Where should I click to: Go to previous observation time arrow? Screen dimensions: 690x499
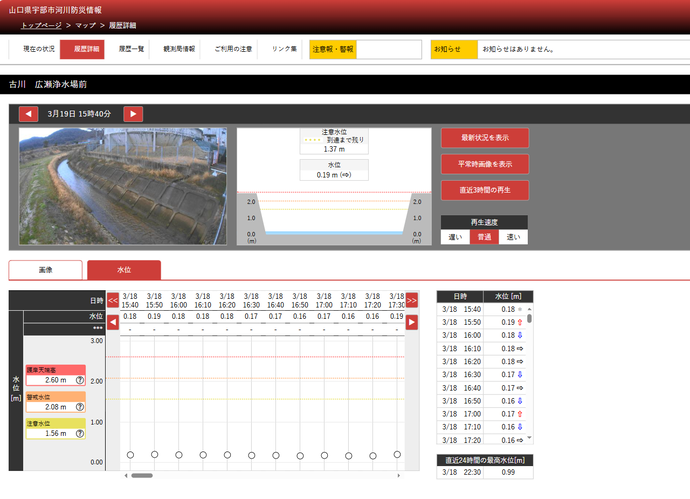tap(28, 114)
